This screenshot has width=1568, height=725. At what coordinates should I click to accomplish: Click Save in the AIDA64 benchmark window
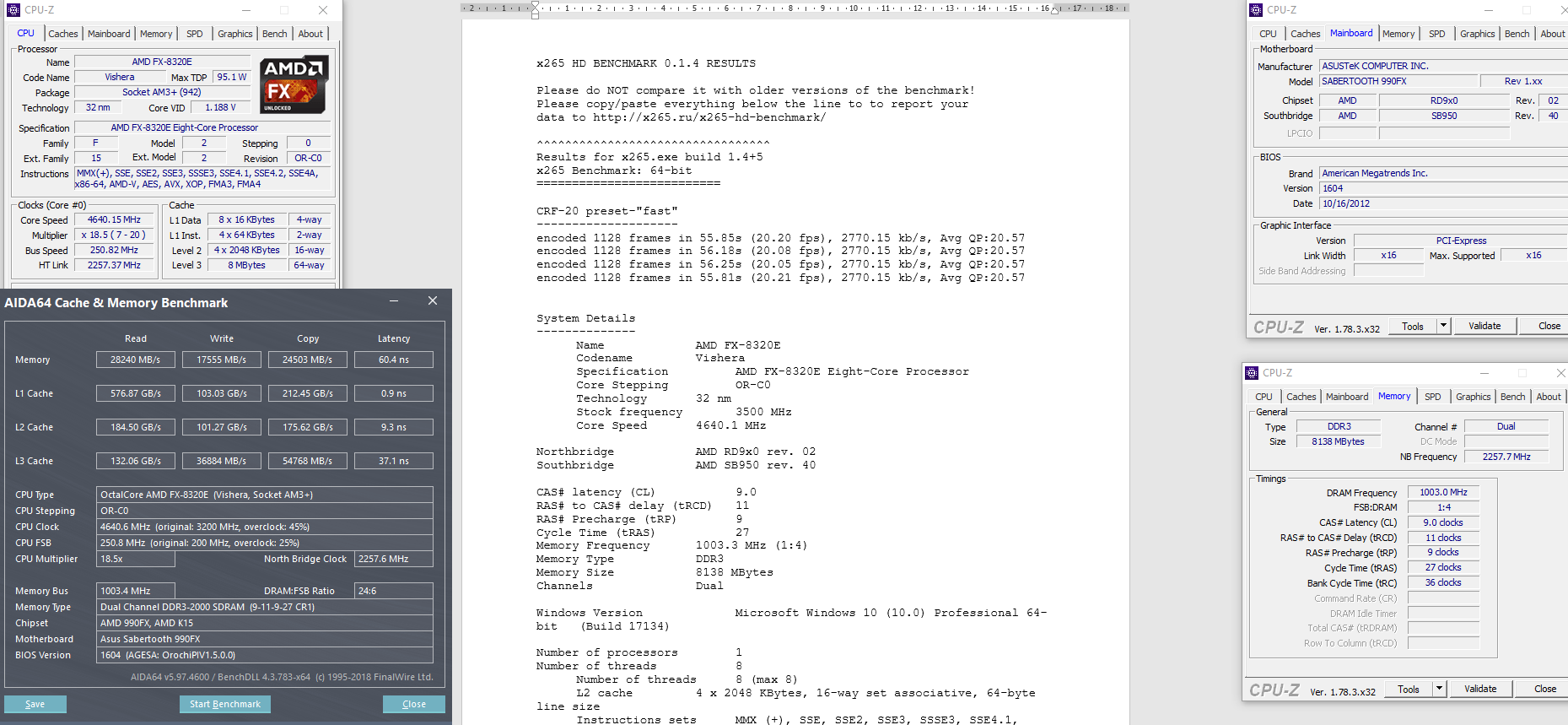click(x=35, y=704)
